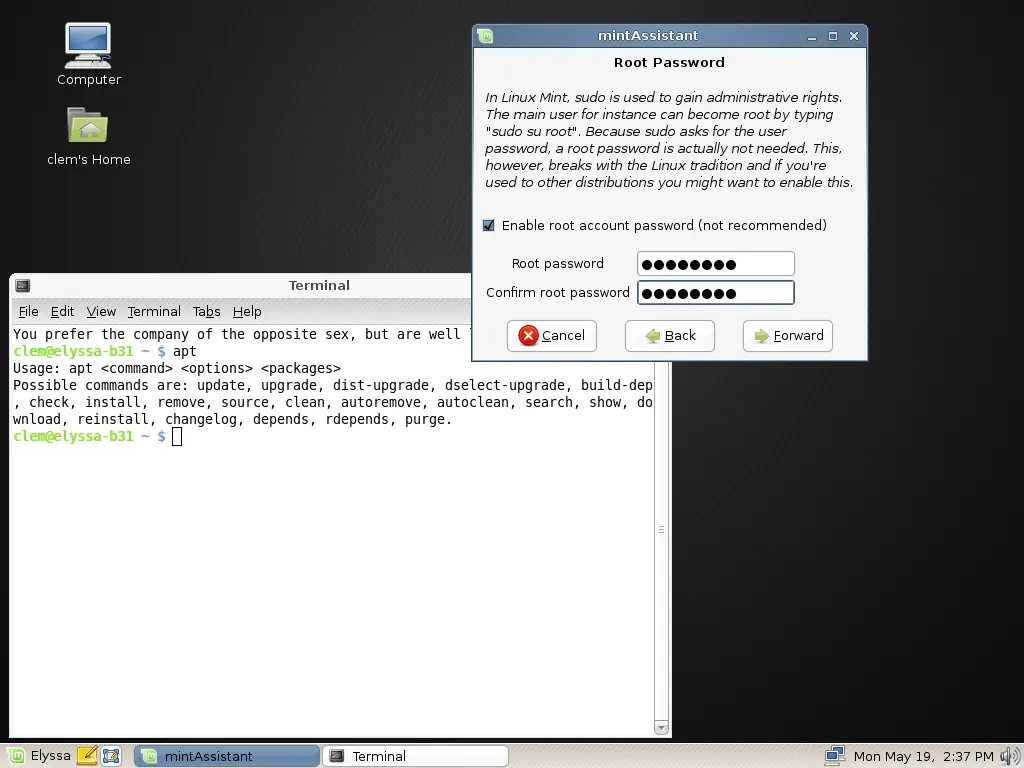Click Forward to continue setup

click(788, 336)
